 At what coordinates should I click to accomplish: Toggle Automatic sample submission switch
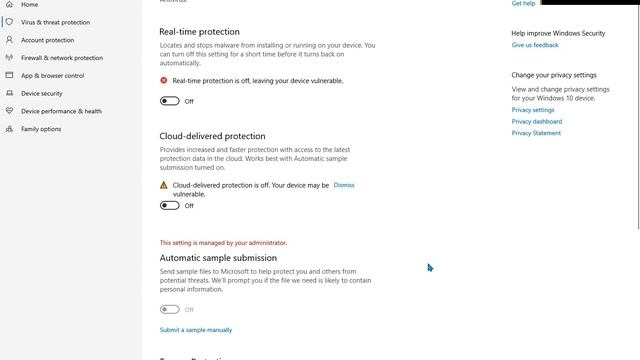pos(169,309)
